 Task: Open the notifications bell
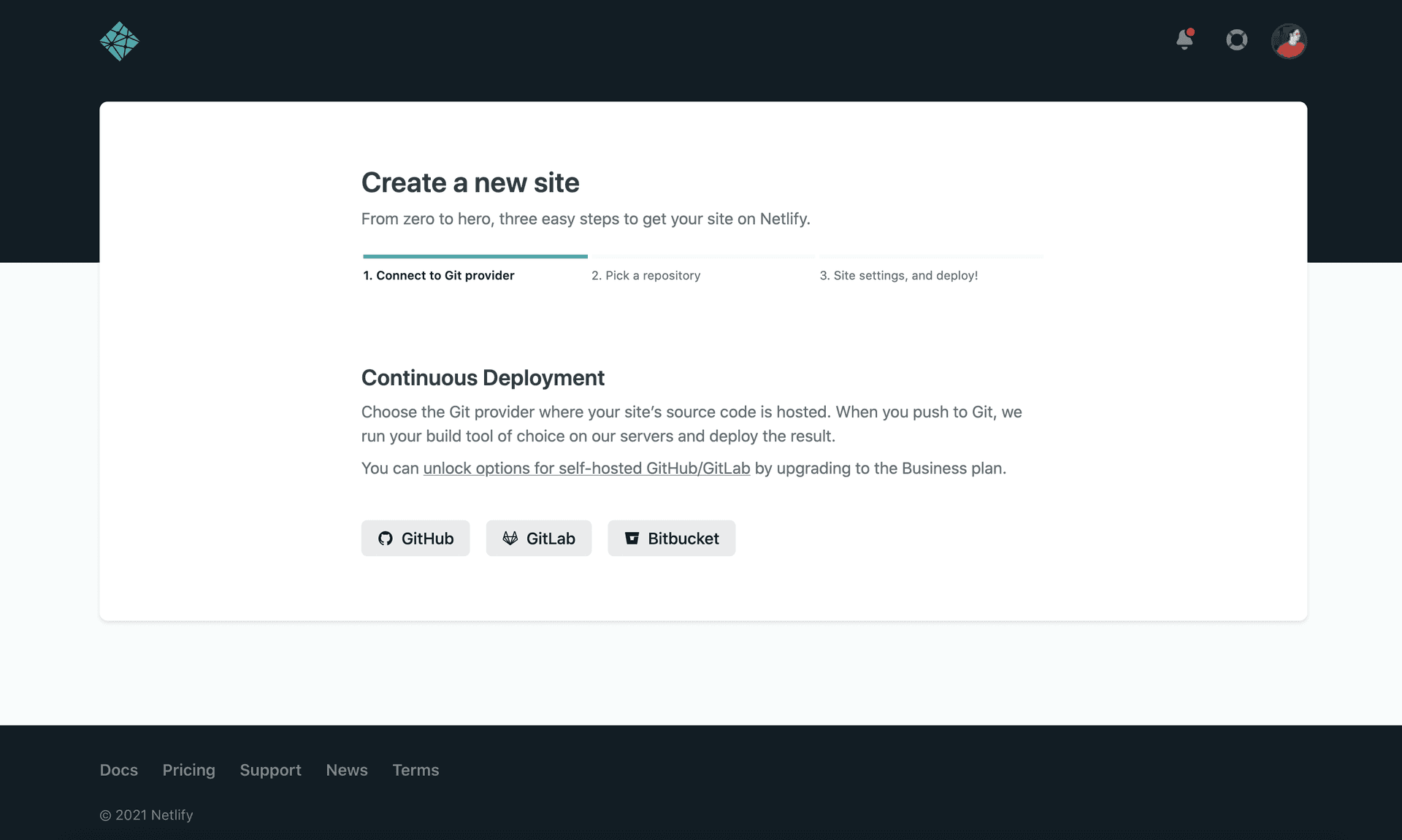1184,39
